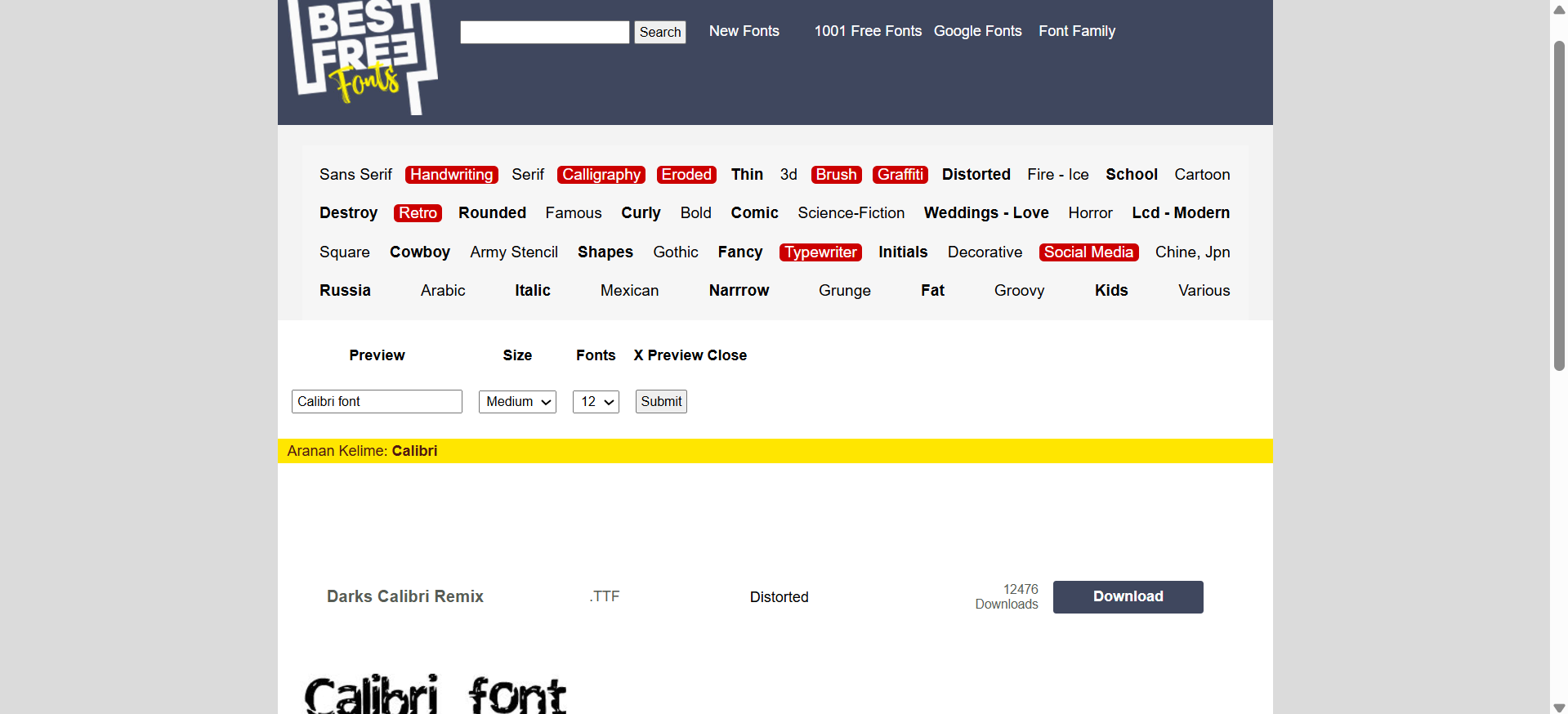Screen dimensions: 1568x714
Task: Select the Sans Serif category
Action: click(355, 175)
